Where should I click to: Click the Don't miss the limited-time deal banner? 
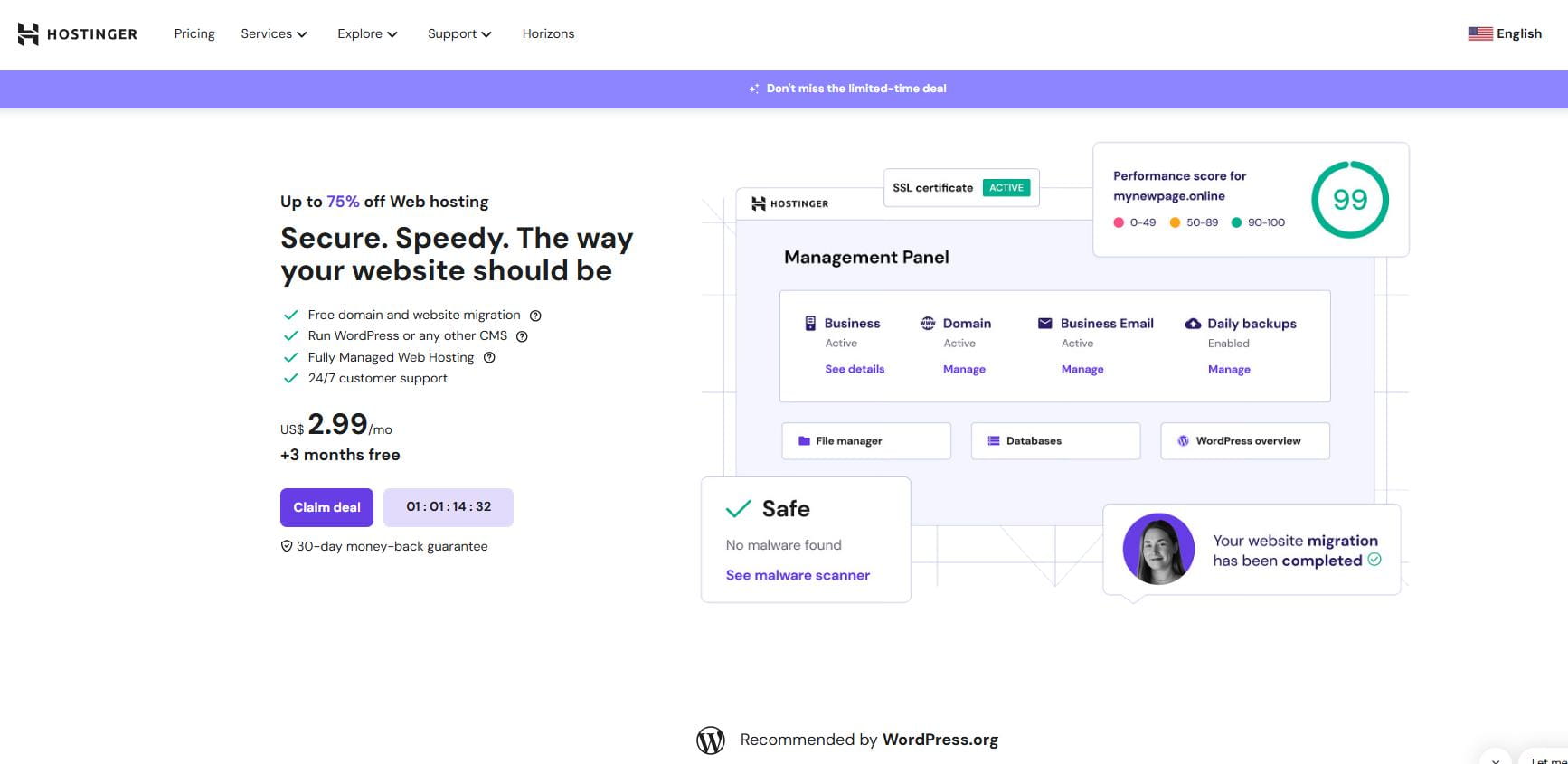pos(784,89)
